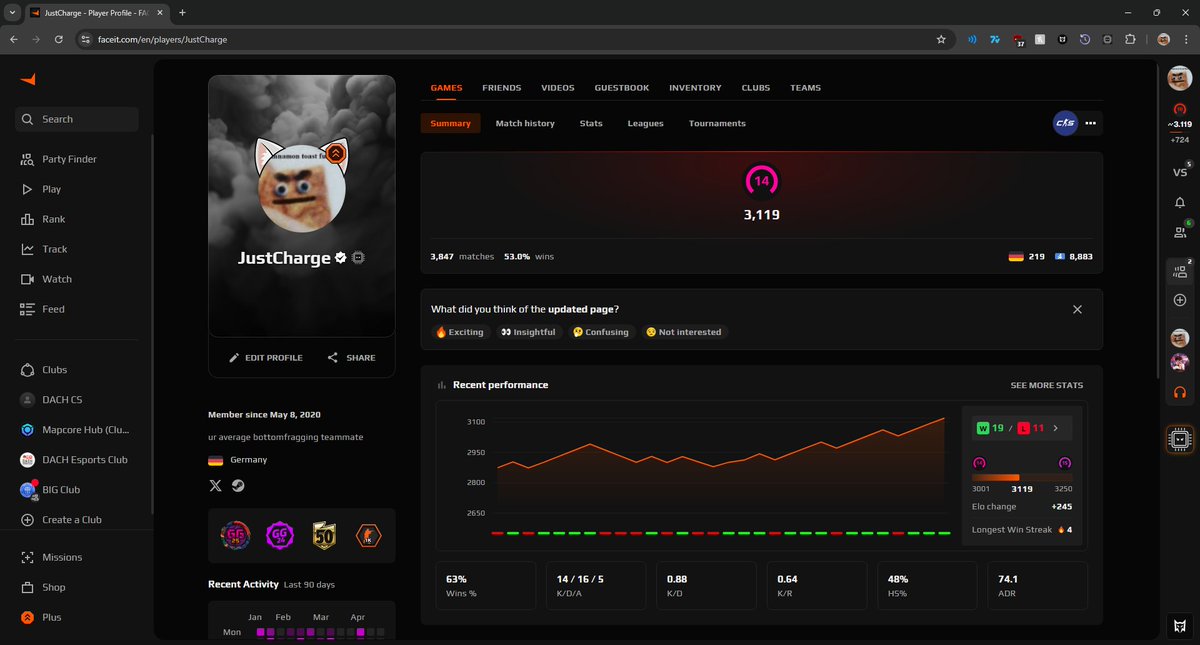This screenshot has width=1200, height=645.
Task: Reload the page
Action: coord(59,40)
